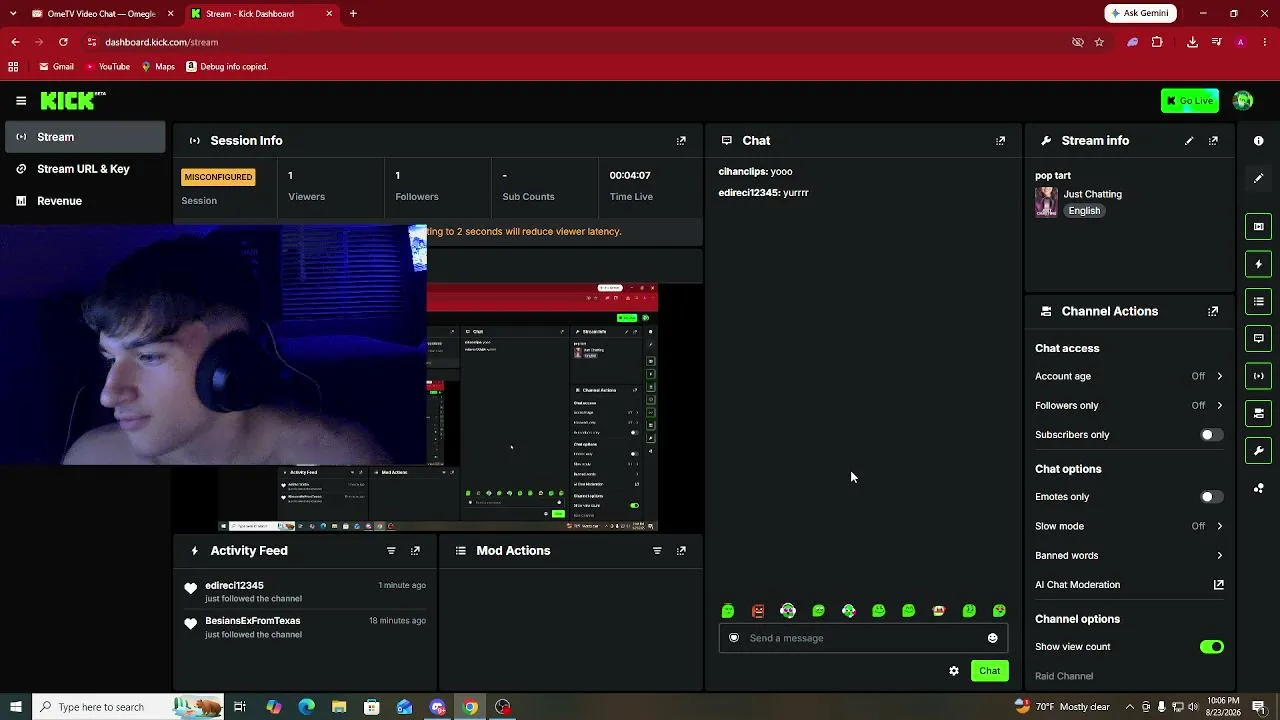Toggle Subscribers only chat mode
The image size is (1280, 720).
coord(1211,435)
